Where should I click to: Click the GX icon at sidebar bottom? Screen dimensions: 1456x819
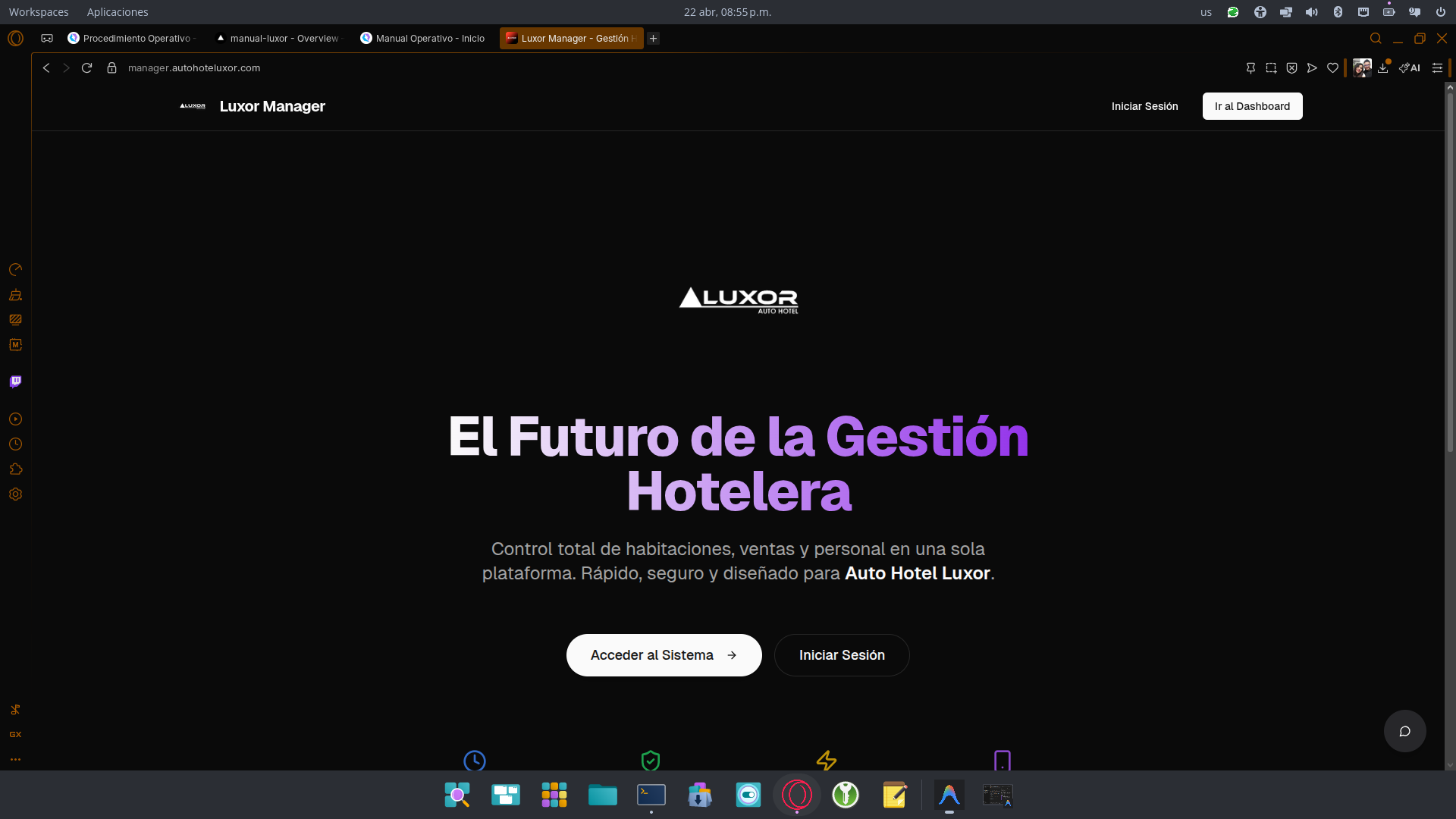pyautogui.click(x=15, y=735)
